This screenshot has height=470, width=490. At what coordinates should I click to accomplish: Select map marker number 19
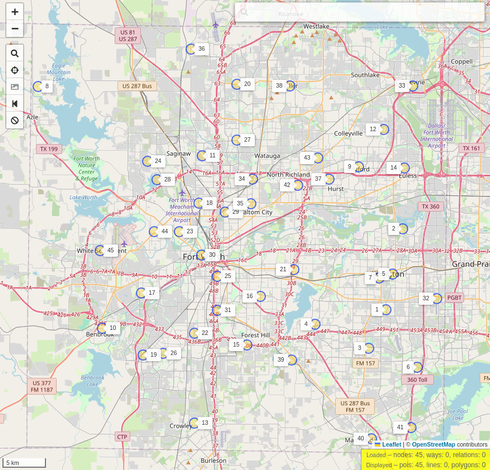tap(143, 355)
